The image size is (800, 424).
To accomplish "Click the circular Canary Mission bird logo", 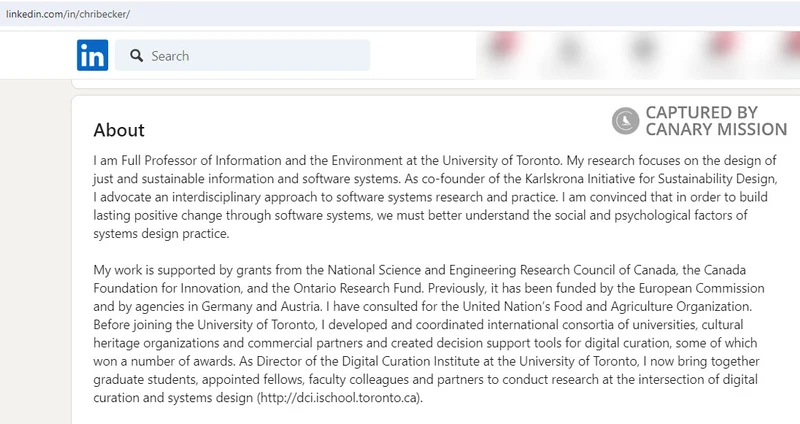I will tap(626, 121).
